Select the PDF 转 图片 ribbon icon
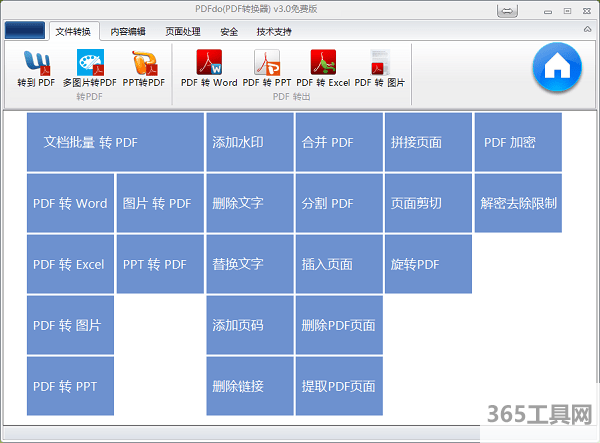The image size is (600, 443). click(x=380, y=68)
